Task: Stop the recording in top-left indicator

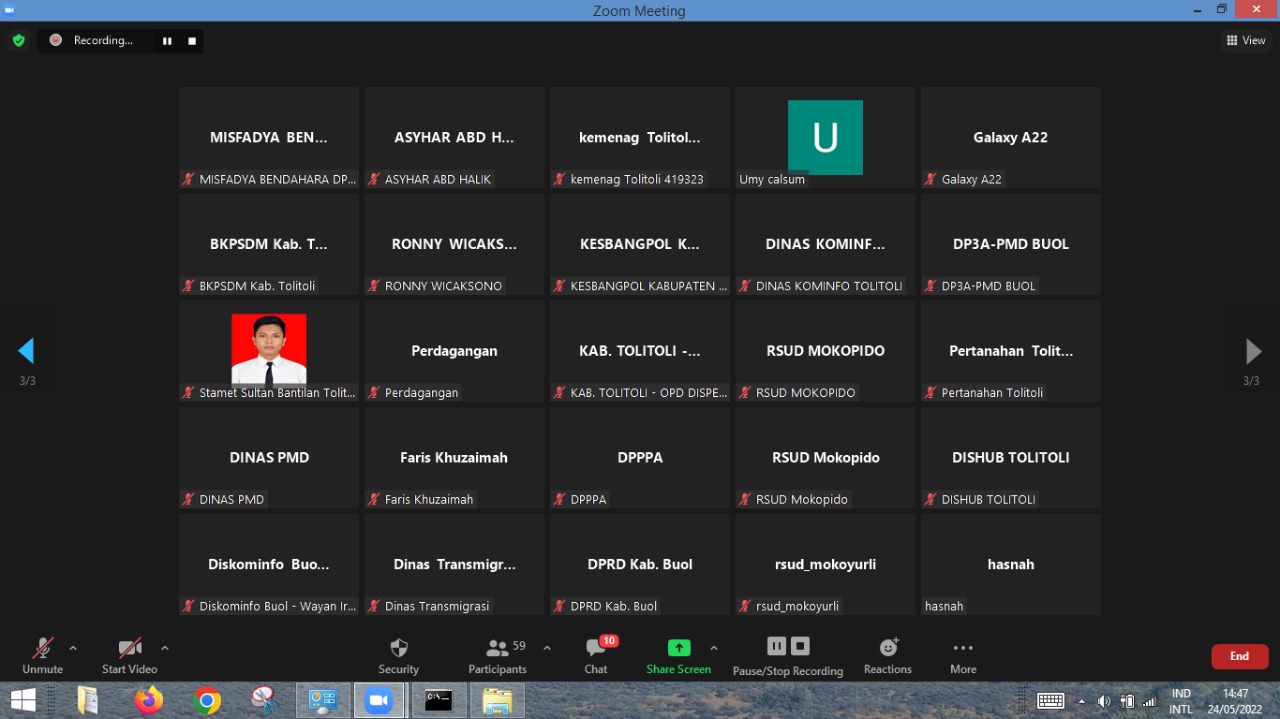Action: (x=192, y=41)
